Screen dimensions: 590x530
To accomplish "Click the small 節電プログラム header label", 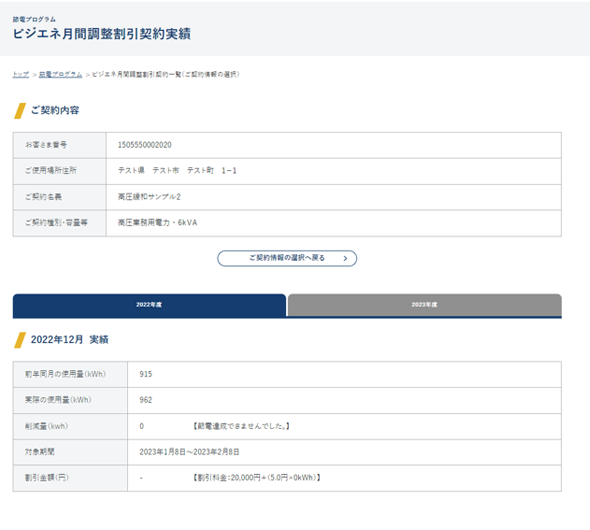I will 34,19.
